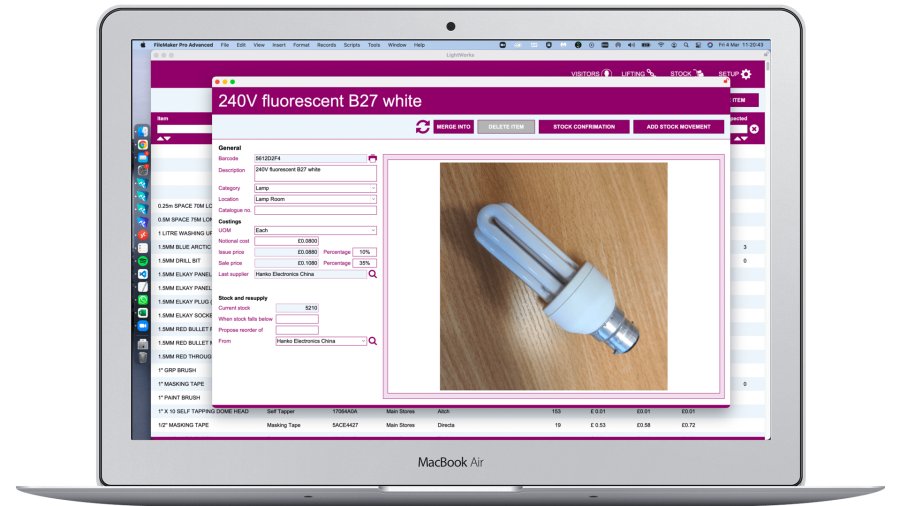Click the search icon next to From supplier
Screen dimensions: 900x506
tap(373, 341)
